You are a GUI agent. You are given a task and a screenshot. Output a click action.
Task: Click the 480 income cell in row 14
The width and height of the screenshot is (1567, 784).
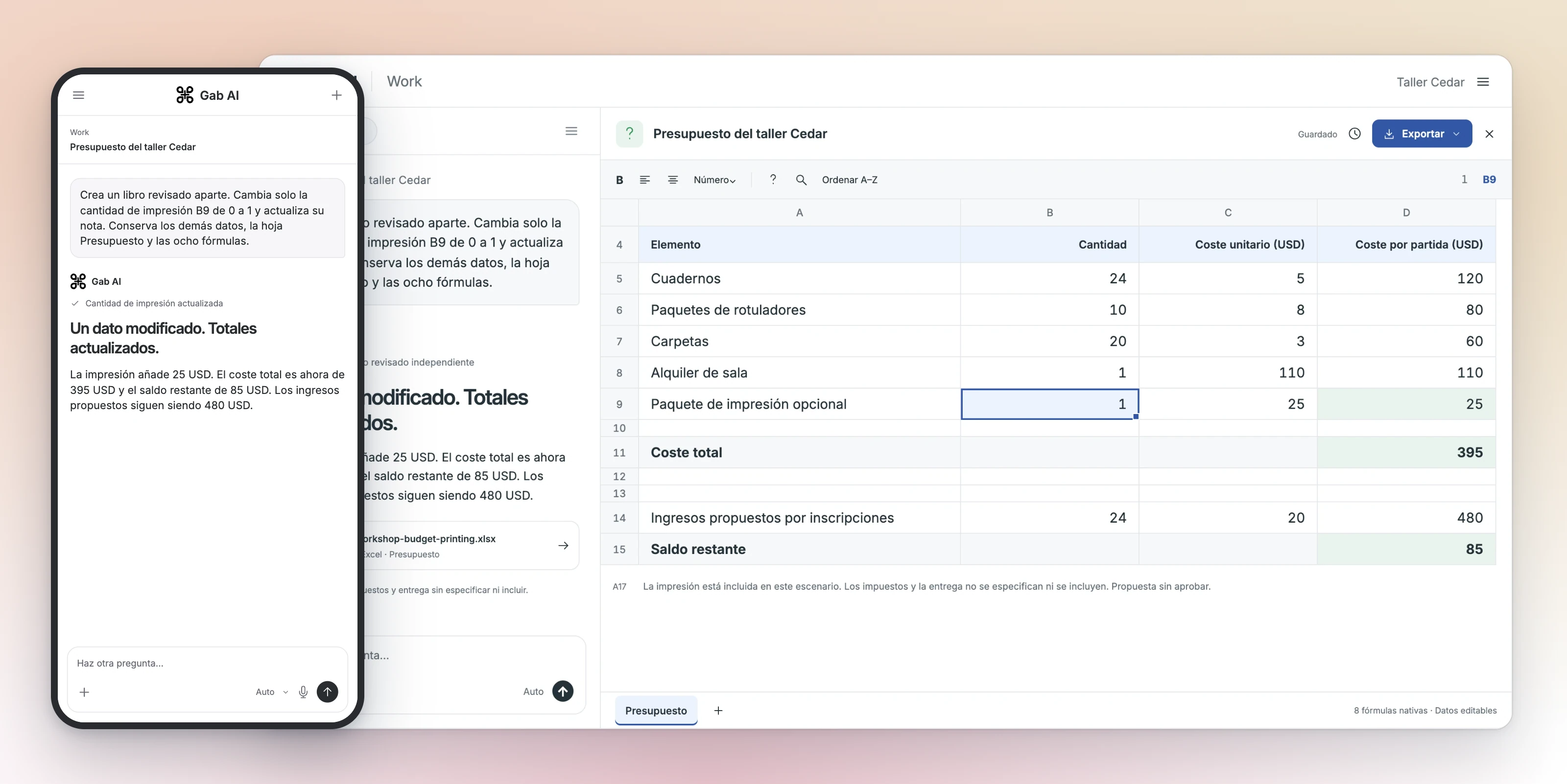[1406, 518]
